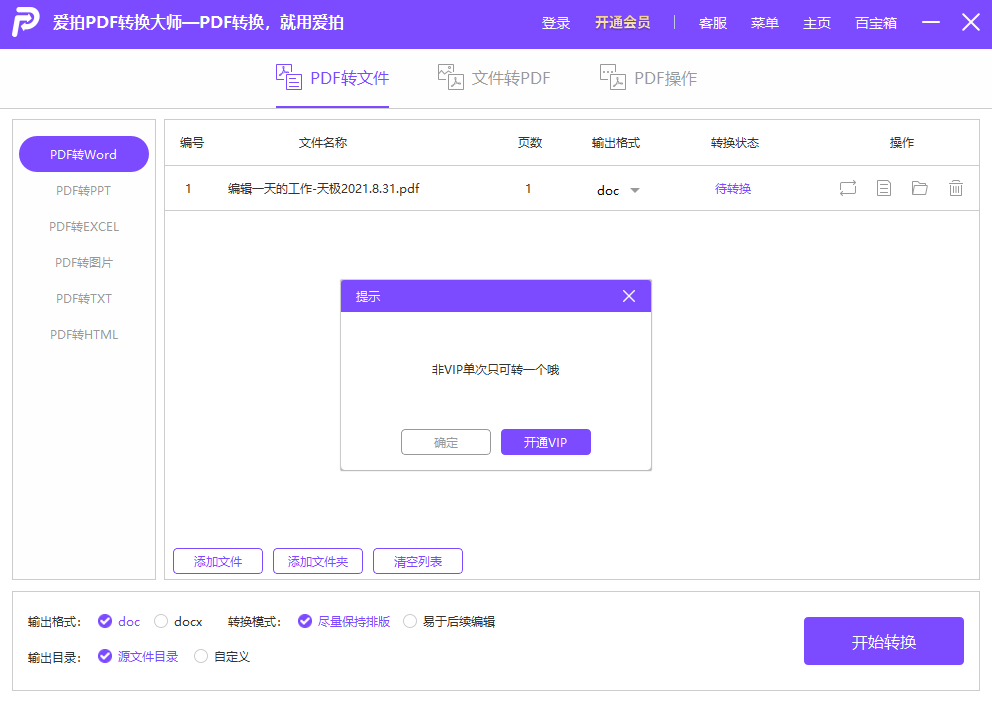Click the 输出格式 column header
Image resolution: width=992 pixels, height=710 pixels.
[616, 142]
